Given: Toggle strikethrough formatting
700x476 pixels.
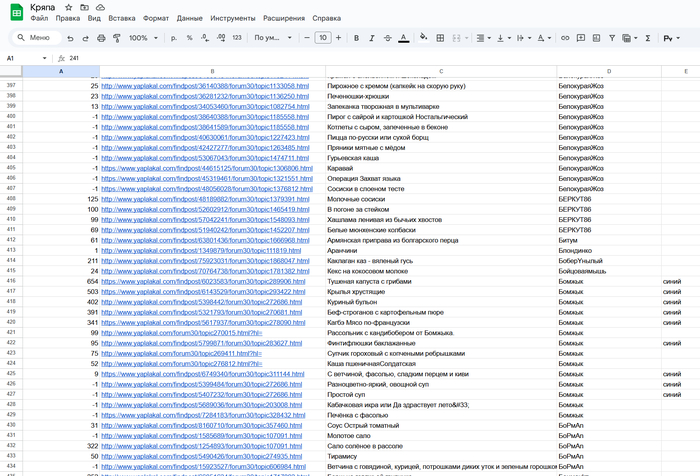Looking at the screenshot, I should click(x=386, y=38).
